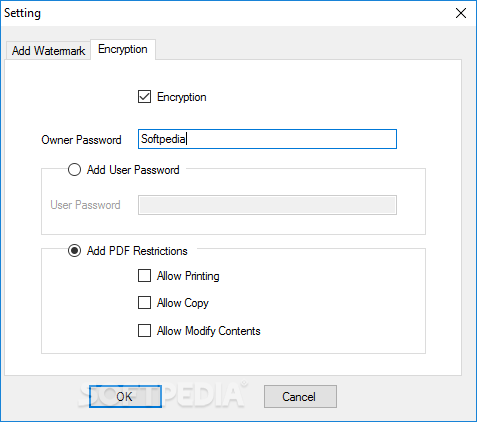
Task: Tick the Allow Copy checkbox
Action: (x=144, y=303)
